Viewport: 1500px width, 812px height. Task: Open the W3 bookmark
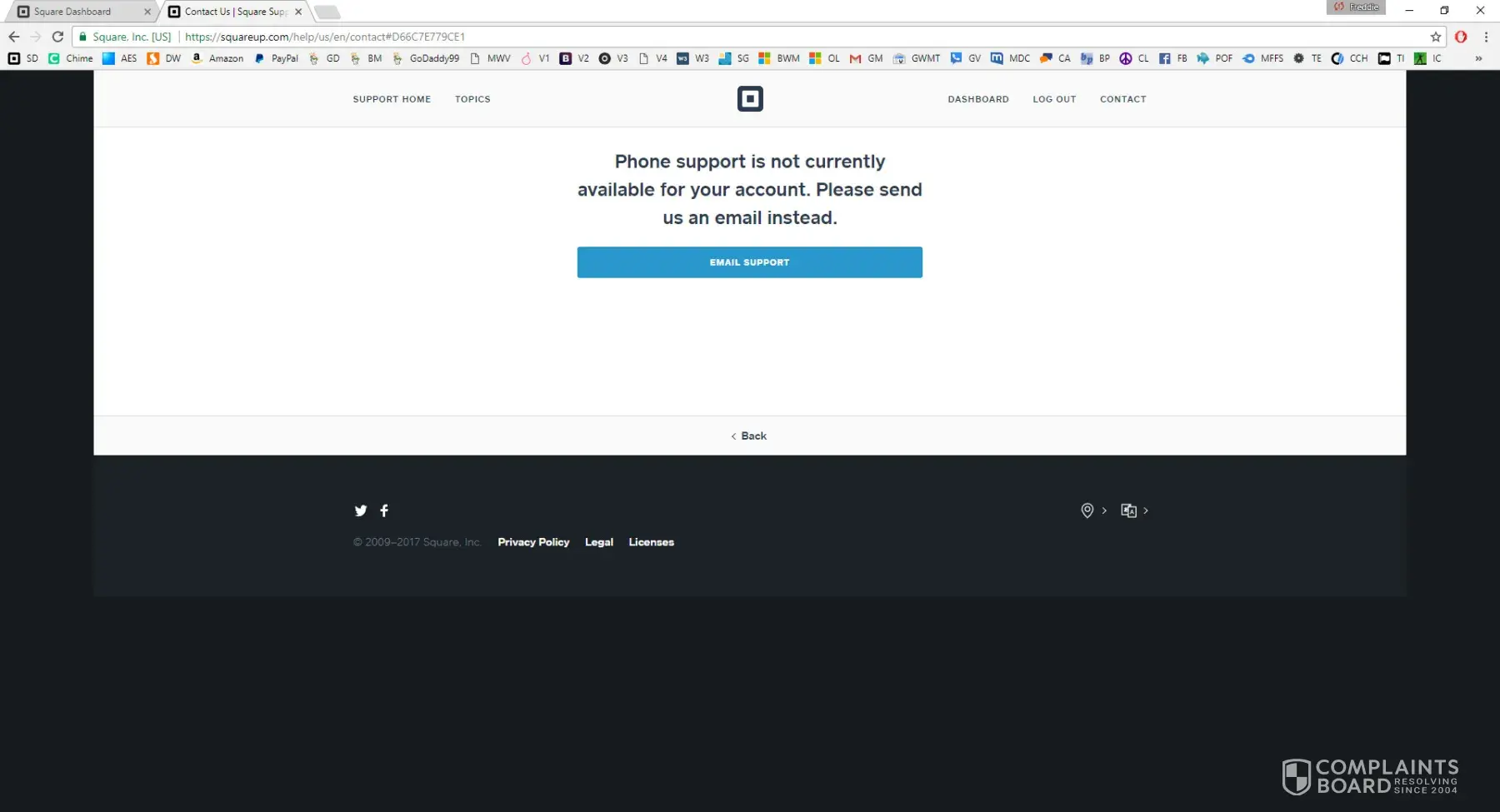pyautogui.click(x=693, y=58)
